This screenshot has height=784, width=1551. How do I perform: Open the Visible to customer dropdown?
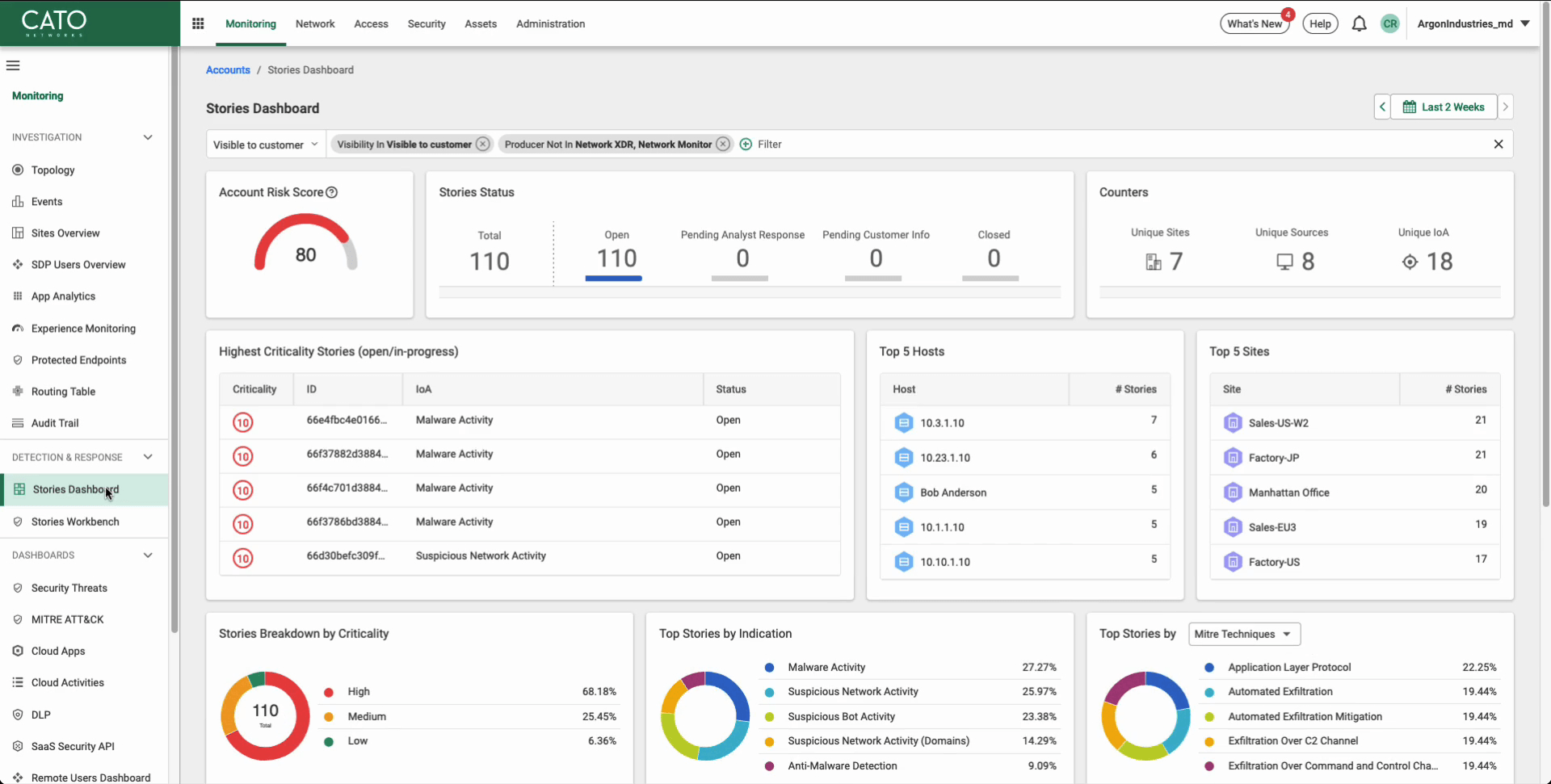(x=266, y=145)
